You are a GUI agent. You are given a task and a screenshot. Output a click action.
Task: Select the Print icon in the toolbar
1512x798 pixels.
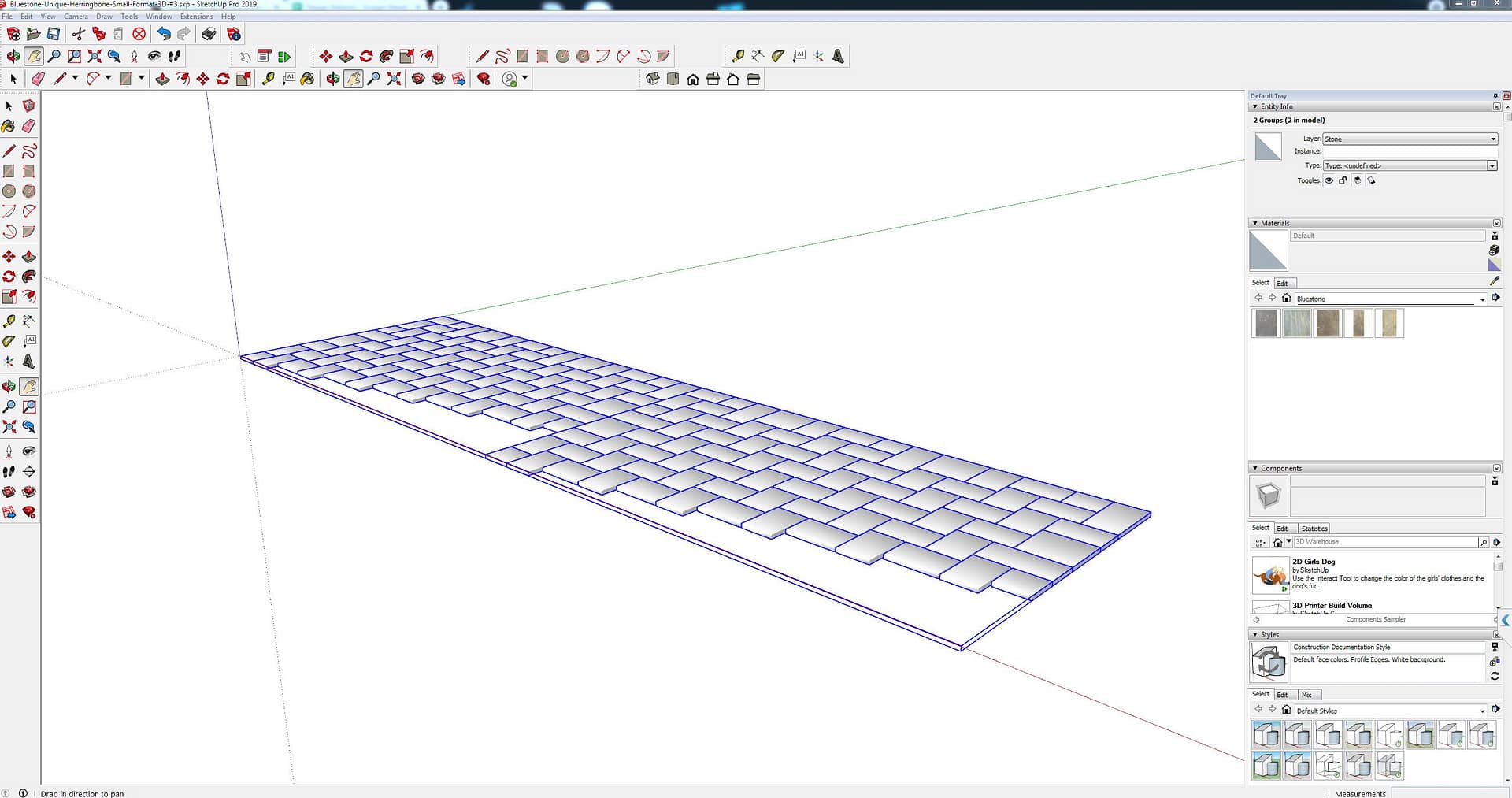[x=208, y=34]
